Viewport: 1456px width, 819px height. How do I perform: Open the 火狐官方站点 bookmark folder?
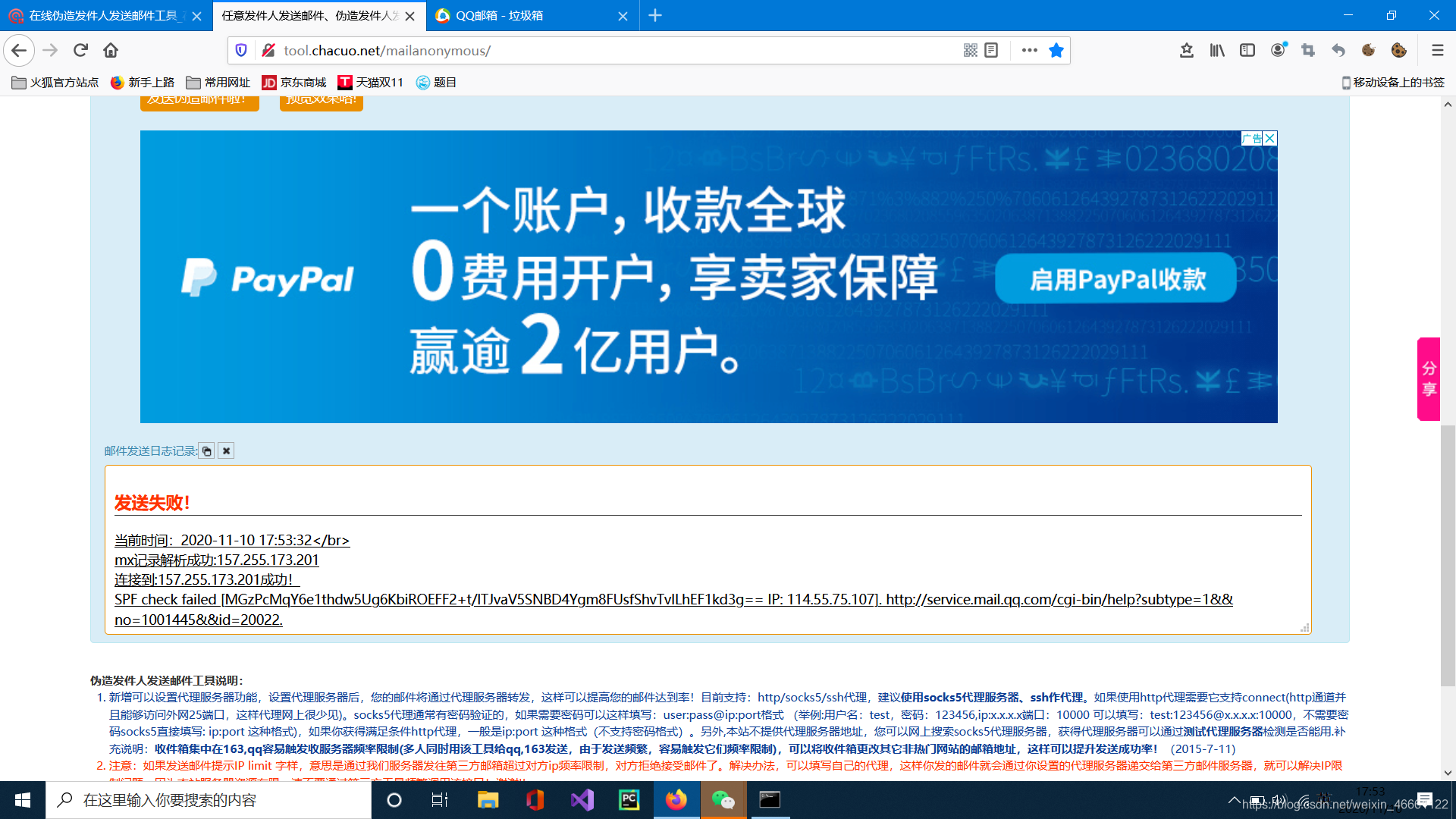click(x=55, y=83)
